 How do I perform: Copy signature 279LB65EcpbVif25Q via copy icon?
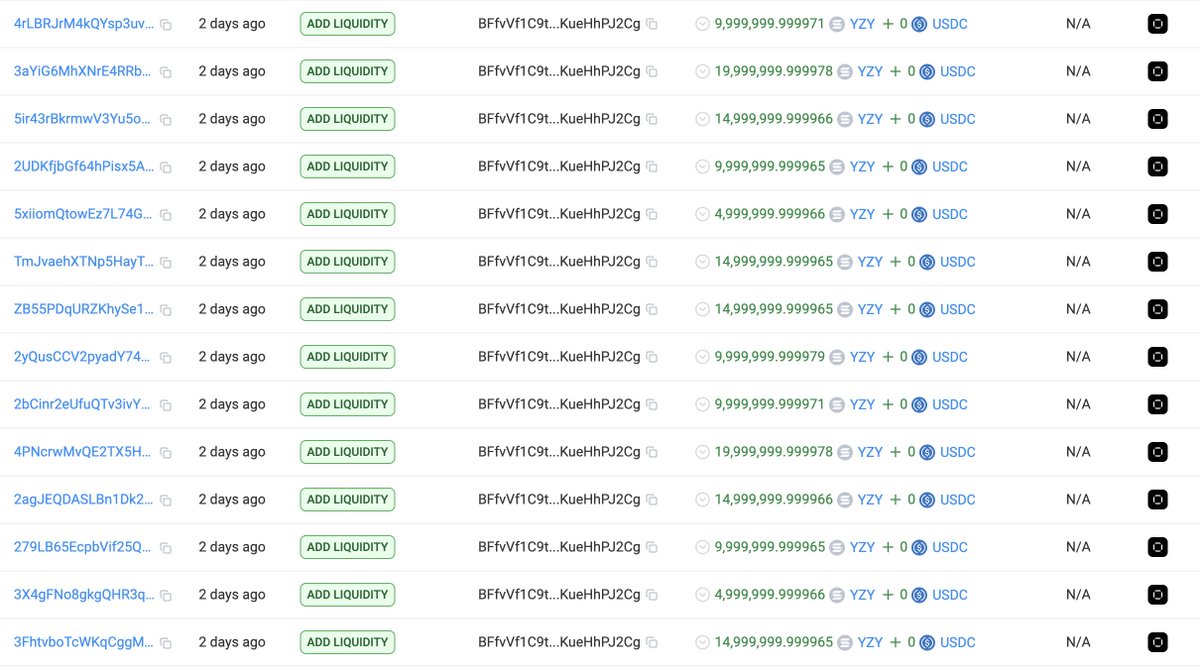point(166,547)
